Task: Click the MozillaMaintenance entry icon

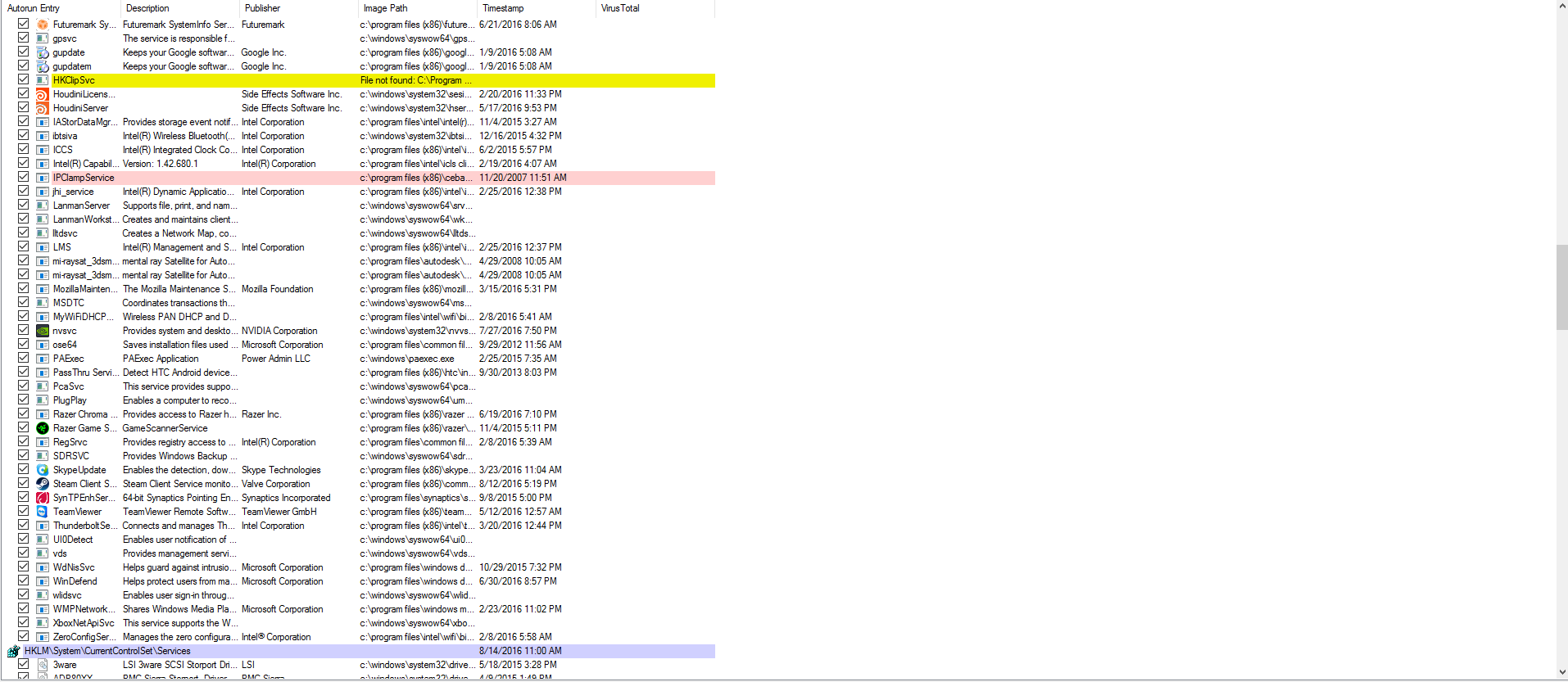Action: tap(43, 289)
